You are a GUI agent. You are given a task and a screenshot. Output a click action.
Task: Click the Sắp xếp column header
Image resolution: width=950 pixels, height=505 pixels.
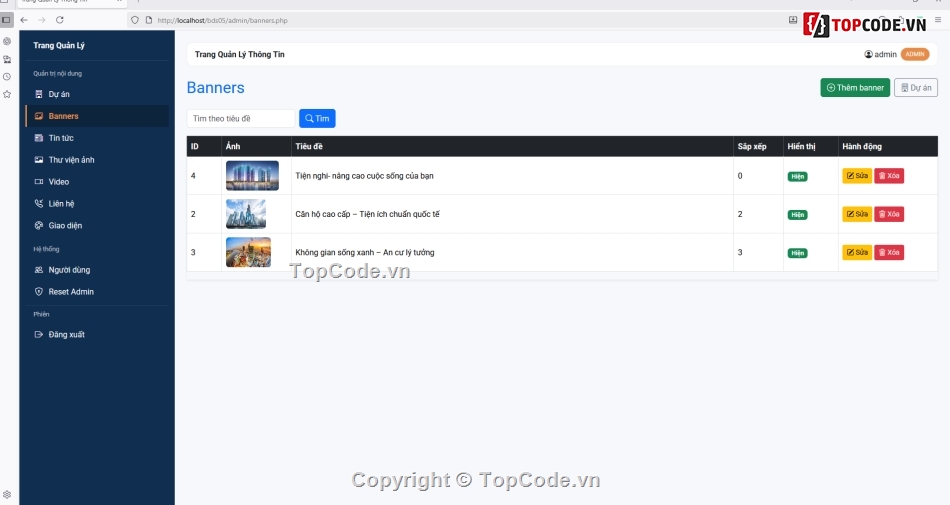coord(752,146)
